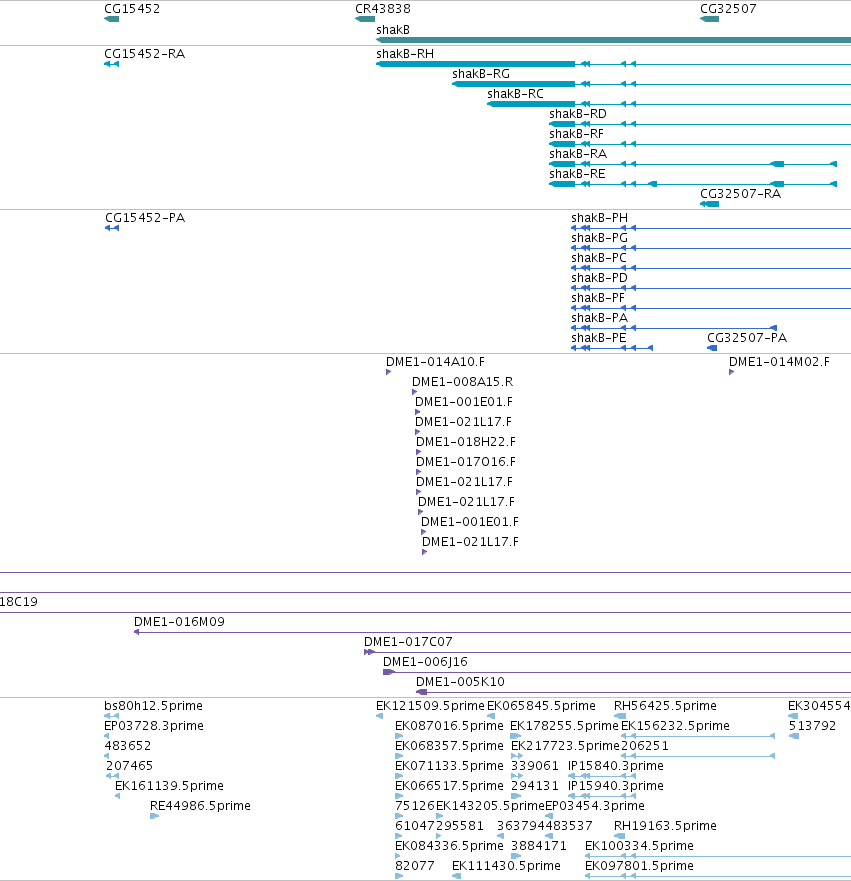851x881 pixels.
Task: Click the shakB-RE transcript label
Action: coord(577,174)
